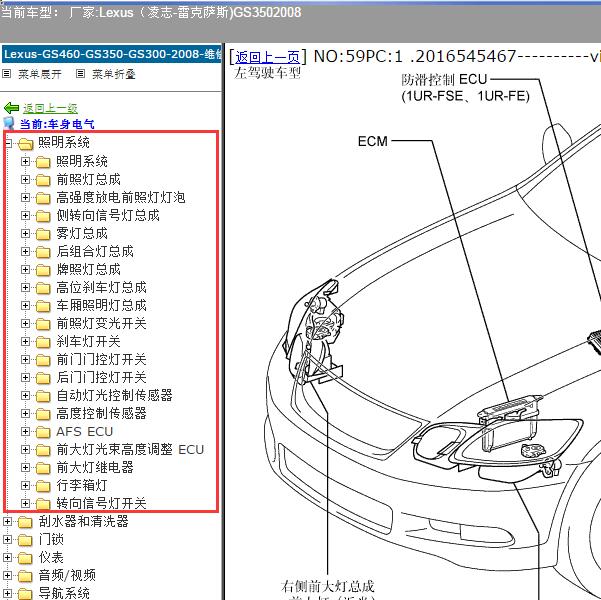Click the top-level 照明系统 folder icon
This screenshot has height=600, width=601.
[x=25, y=144]
